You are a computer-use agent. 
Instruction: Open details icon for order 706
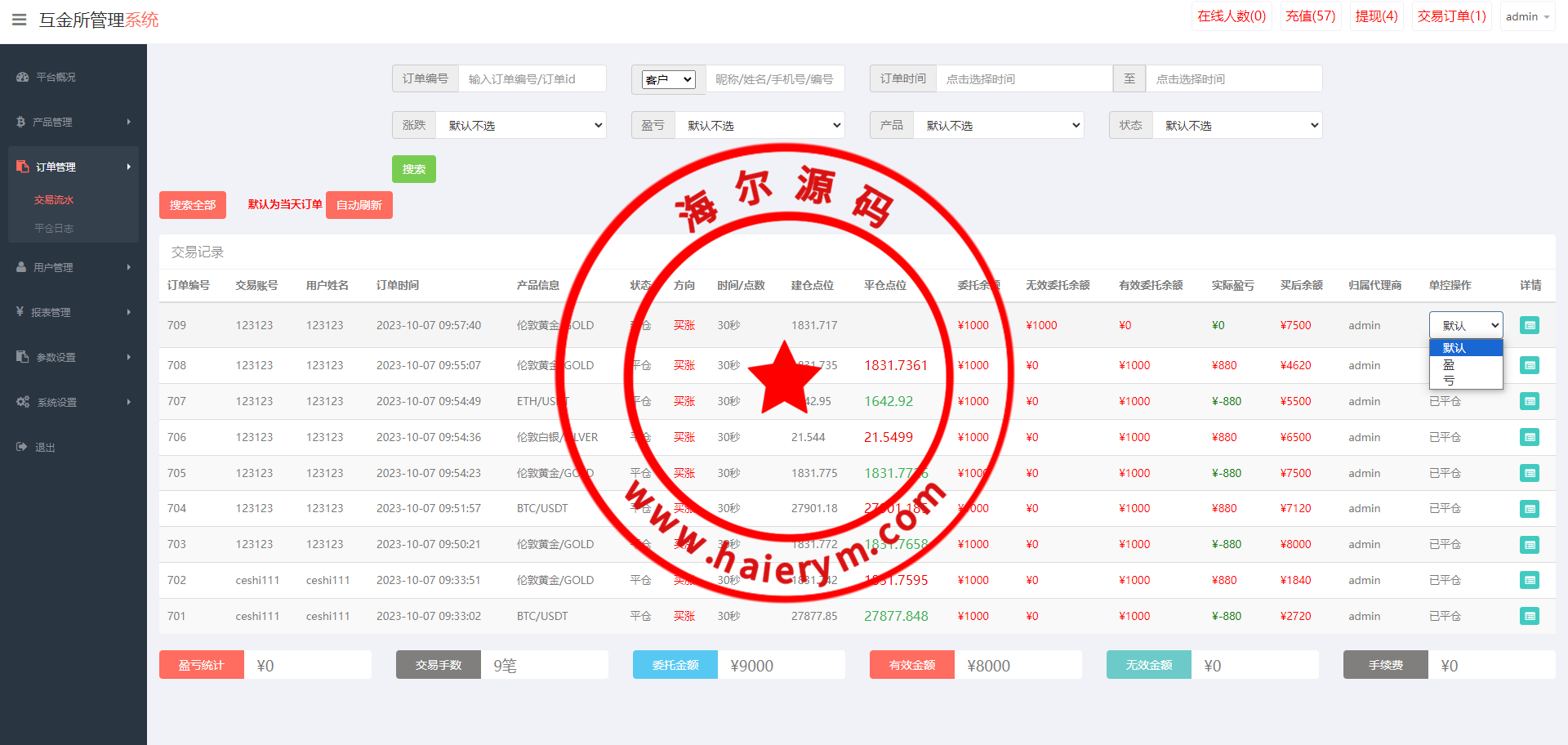[x=1529, y=437]
